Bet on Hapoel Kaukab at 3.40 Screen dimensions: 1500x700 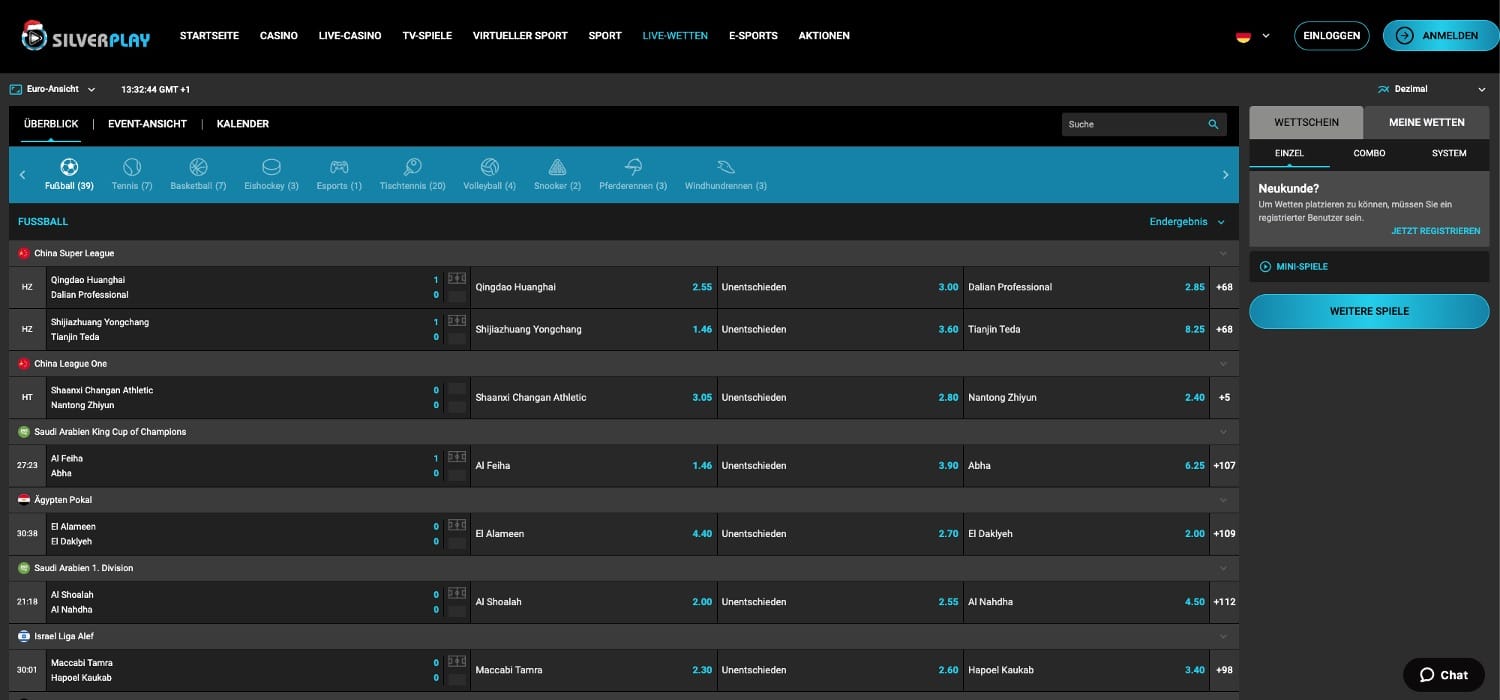[1086, 669]
